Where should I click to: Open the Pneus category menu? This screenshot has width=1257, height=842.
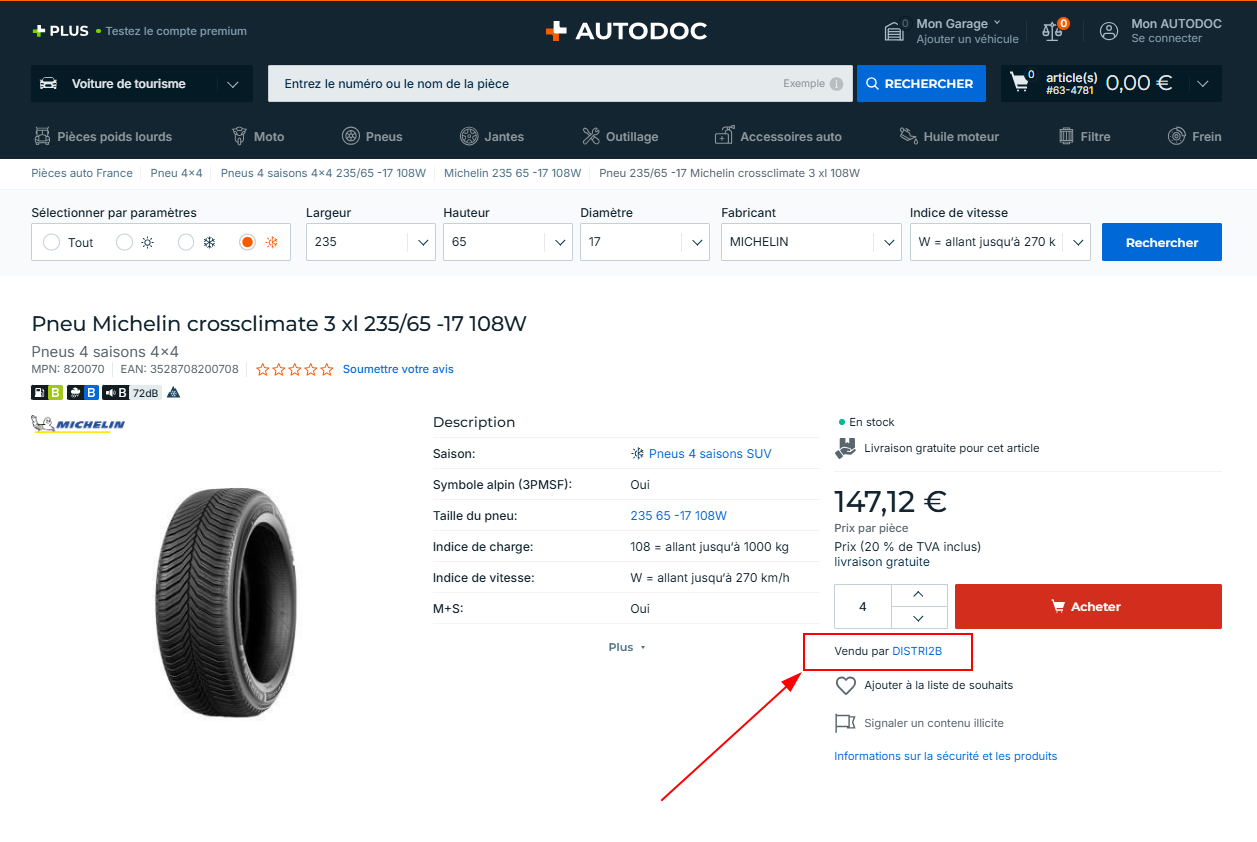click(x=372, y=136)
